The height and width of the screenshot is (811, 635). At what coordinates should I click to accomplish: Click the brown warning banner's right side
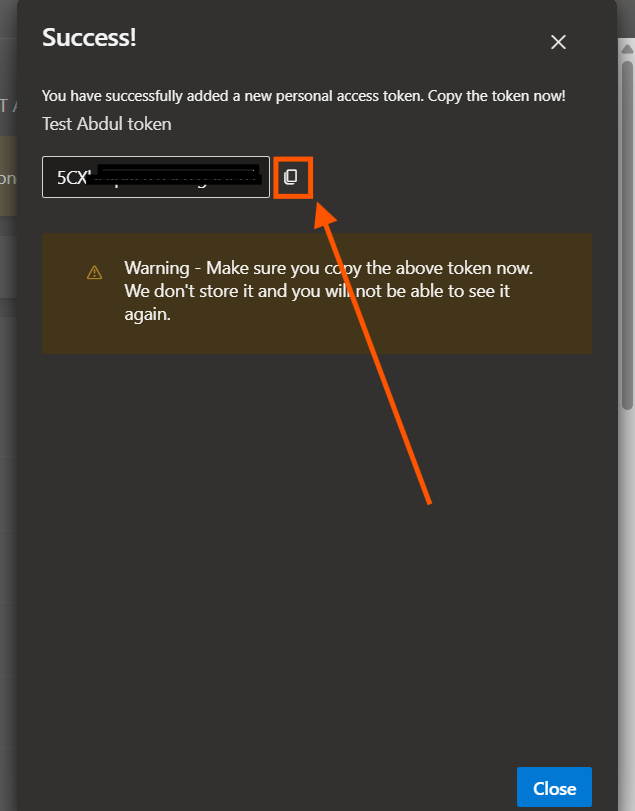click(x=564, y=293)
